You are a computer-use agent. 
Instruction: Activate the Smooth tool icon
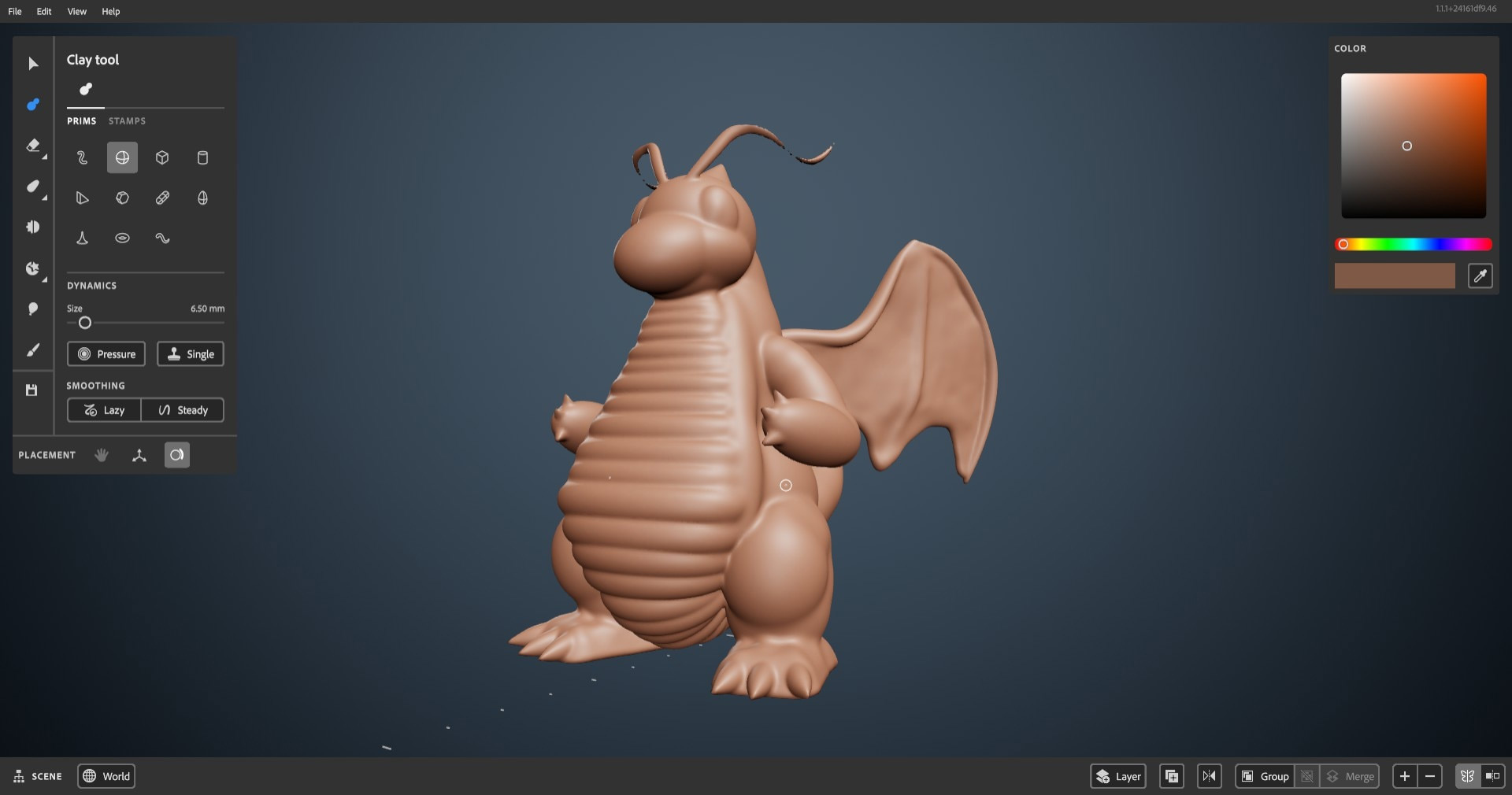32,187
